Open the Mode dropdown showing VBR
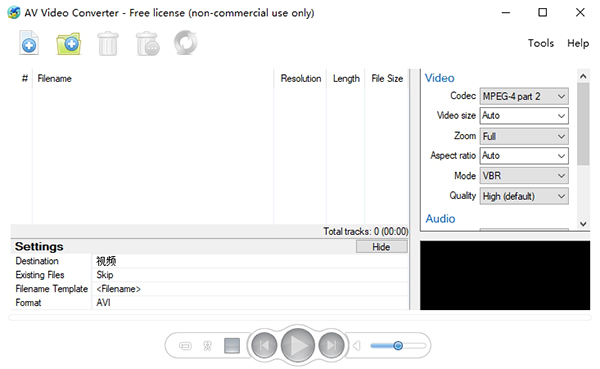The height and width of the screenshot is (369, 600). (524, 176)
